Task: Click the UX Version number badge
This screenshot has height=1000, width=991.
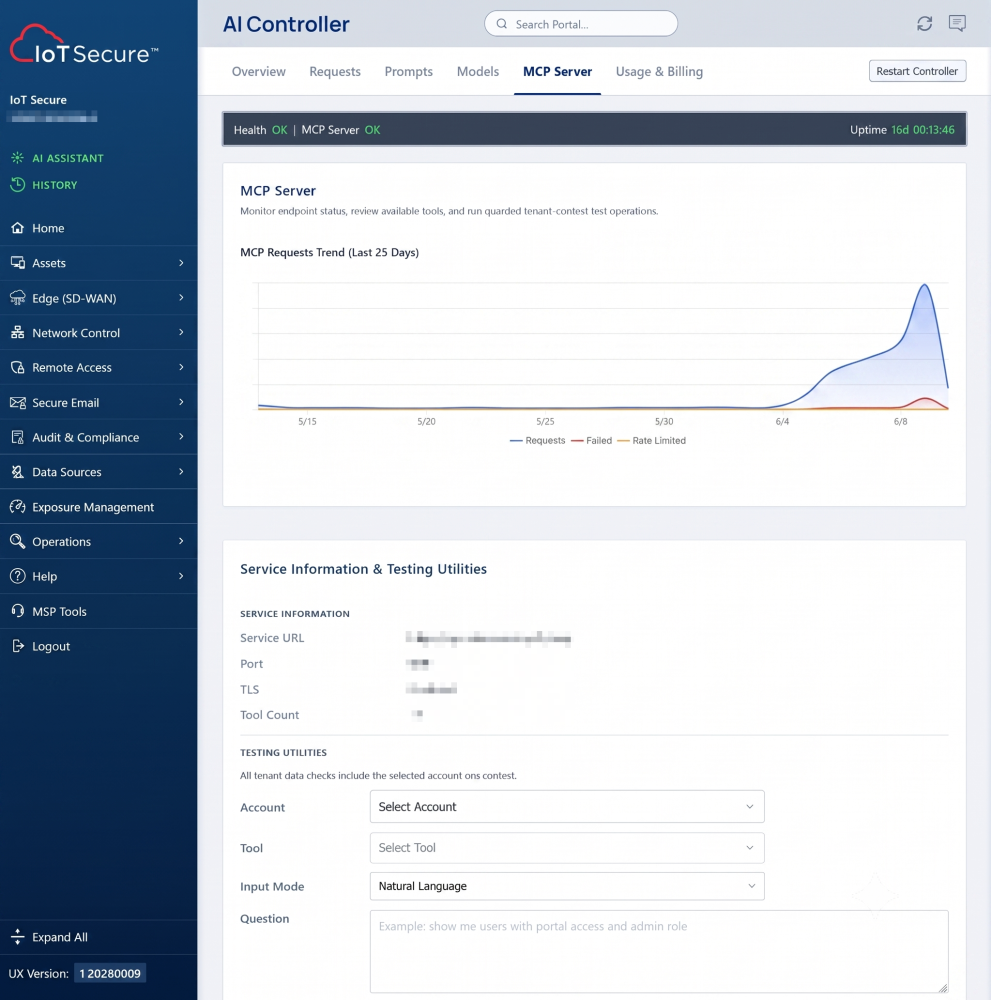Action: [110, 973]
